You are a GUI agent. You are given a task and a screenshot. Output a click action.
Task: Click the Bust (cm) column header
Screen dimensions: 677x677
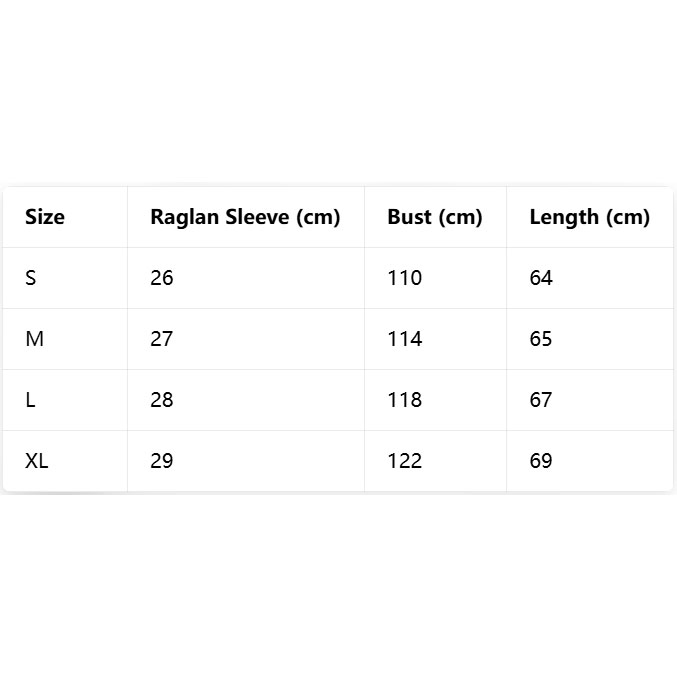click(x=435, y=217)
